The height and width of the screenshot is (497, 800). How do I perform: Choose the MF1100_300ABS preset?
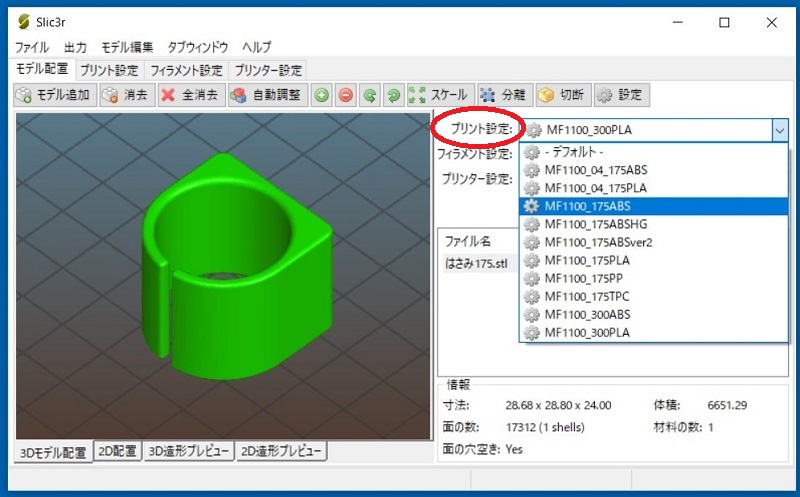tap(654, 315)
